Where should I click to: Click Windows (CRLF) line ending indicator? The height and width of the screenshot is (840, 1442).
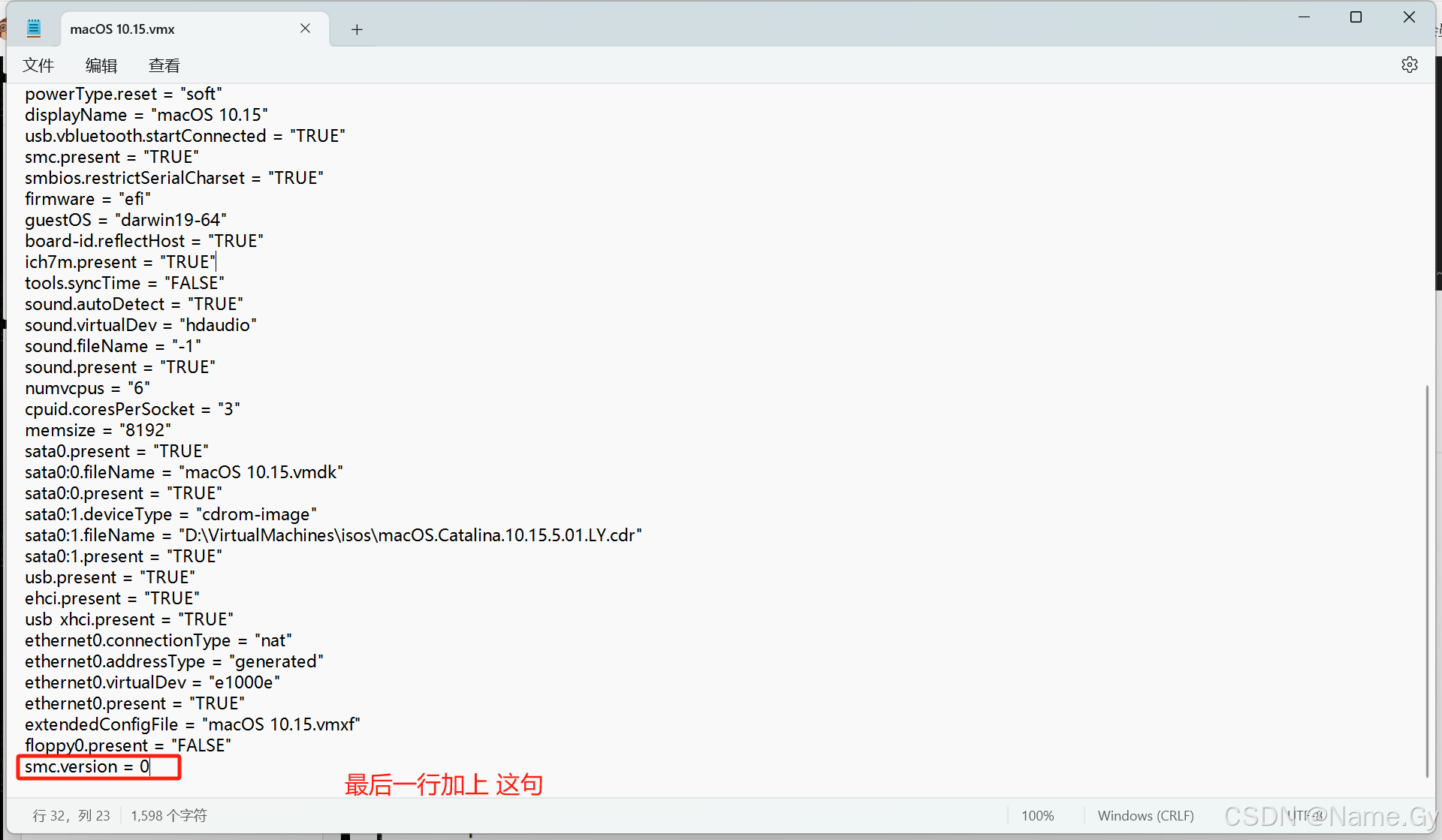click(x=1145, y=815)
